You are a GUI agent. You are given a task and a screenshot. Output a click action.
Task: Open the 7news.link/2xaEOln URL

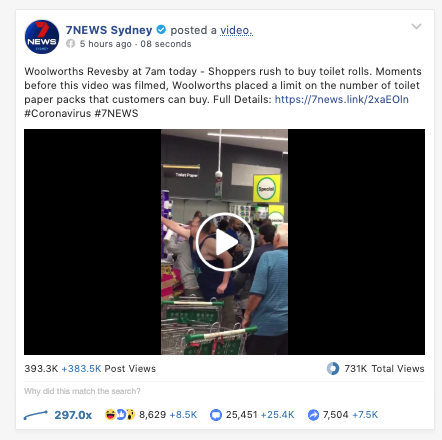pyautogui.click(x=342, y=99)
